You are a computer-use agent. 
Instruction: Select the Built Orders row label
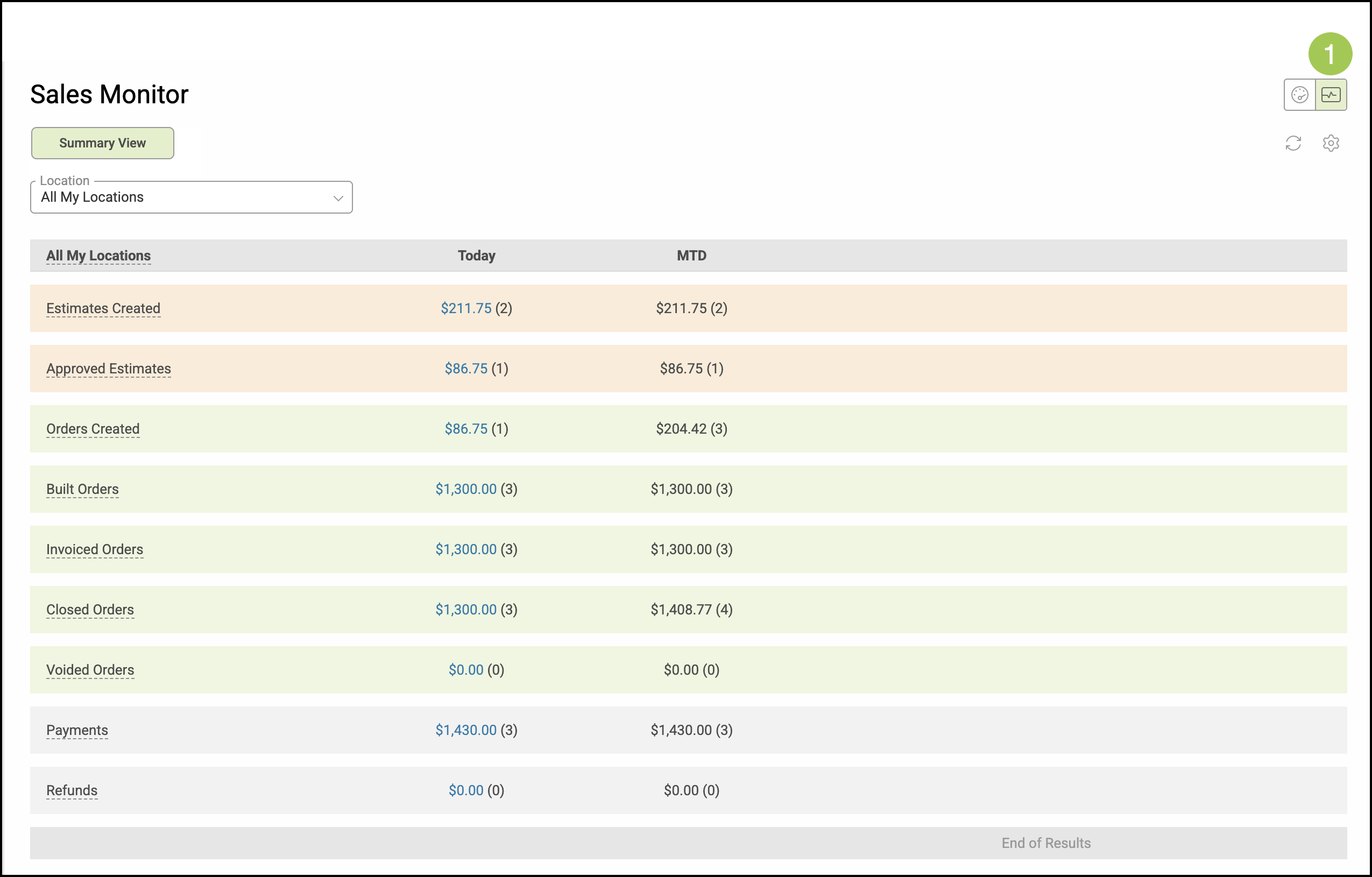[x=83, y=489]
